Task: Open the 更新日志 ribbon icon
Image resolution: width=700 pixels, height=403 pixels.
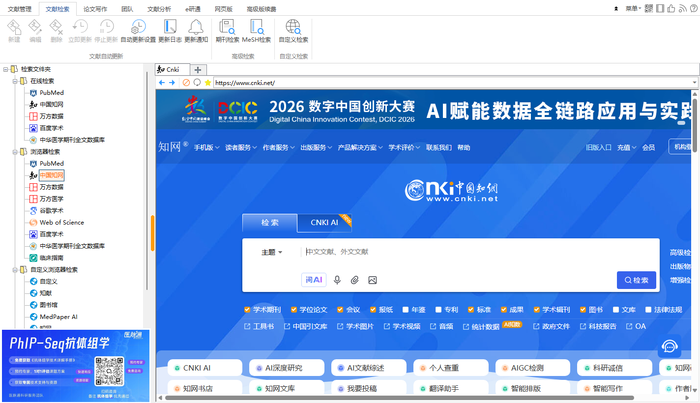Action: click(x=170, y=31)
